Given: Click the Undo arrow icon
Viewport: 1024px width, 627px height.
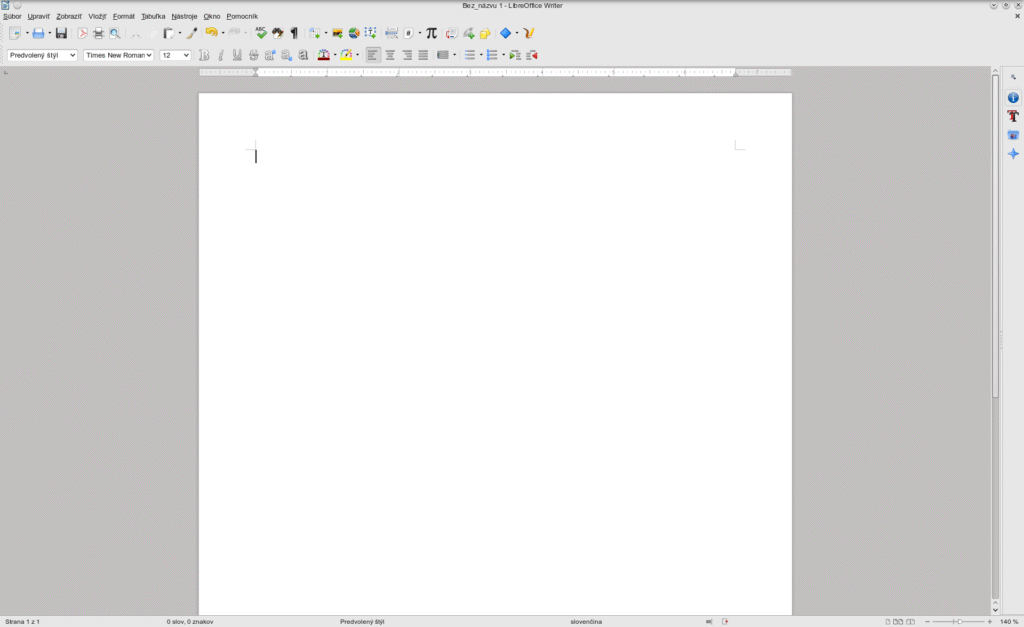Looking at the screenshot, I should coord(211,33).
